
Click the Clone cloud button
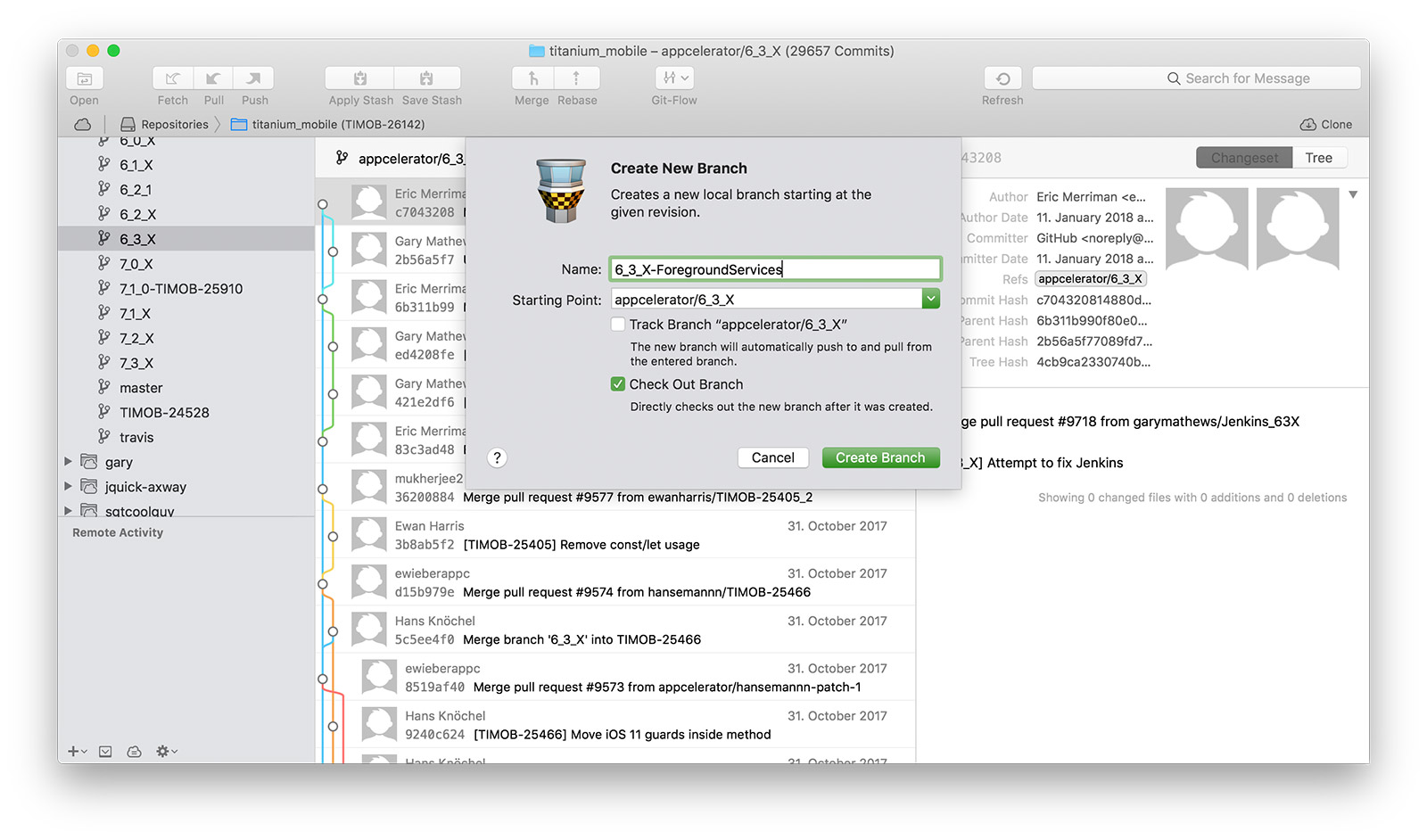[1326, 124]
